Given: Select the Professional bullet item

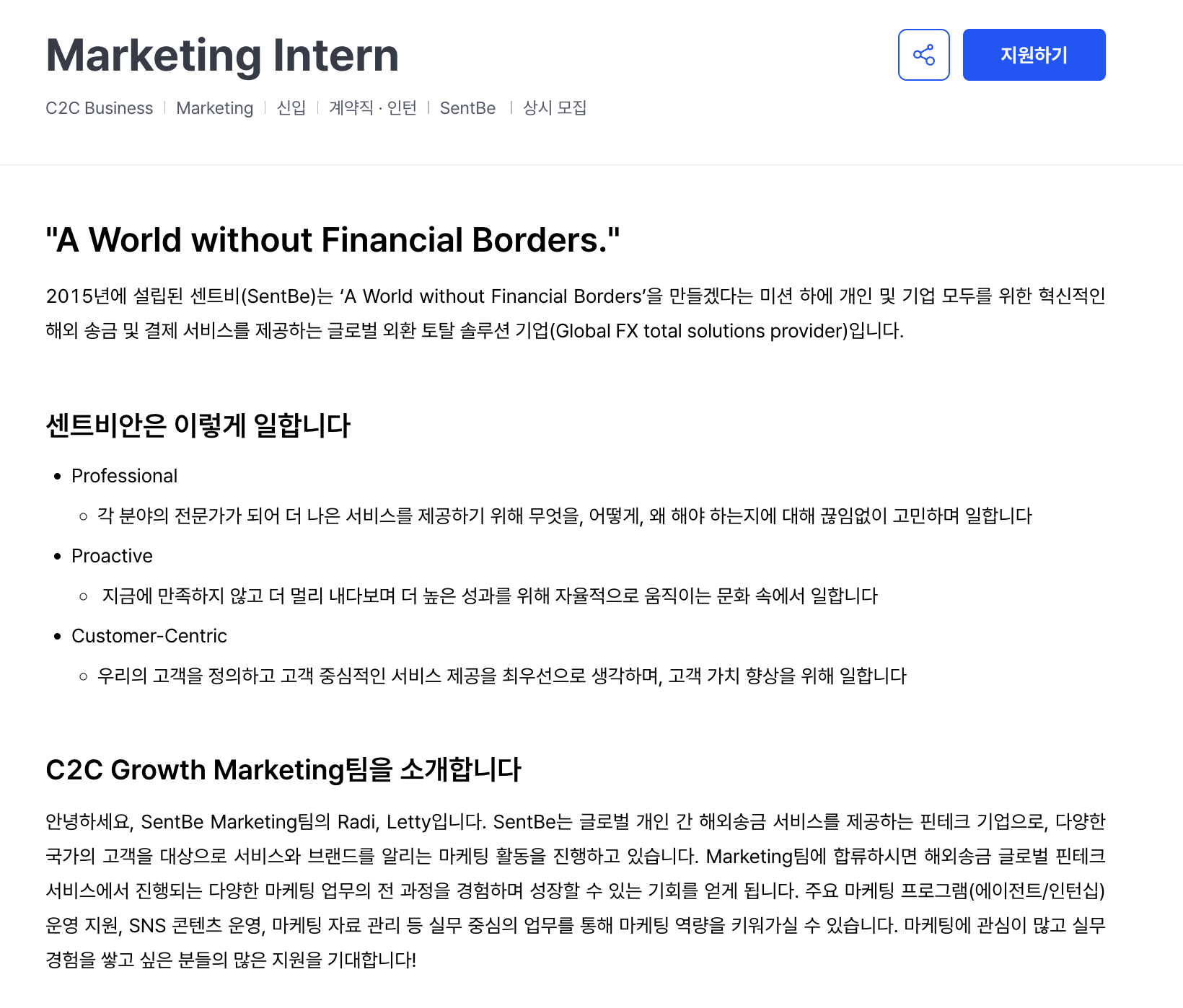Looking at the screenshot, I should (x=124, y=475).
